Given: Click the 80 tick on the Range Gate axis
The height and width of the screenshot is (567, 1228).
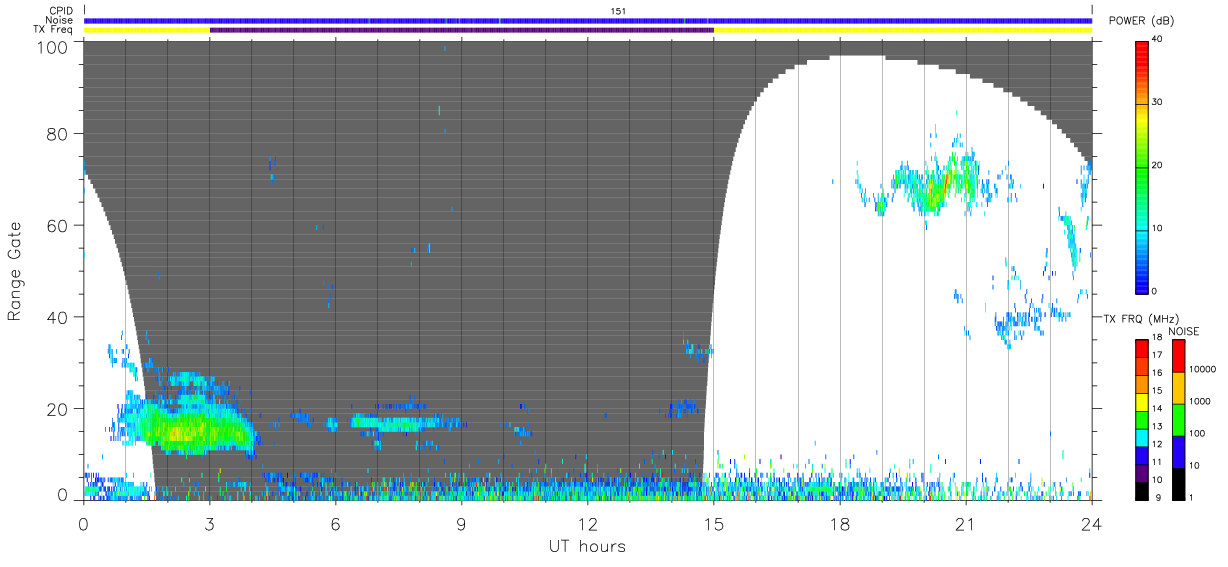Looking at the screenshot, I should 58,134.
